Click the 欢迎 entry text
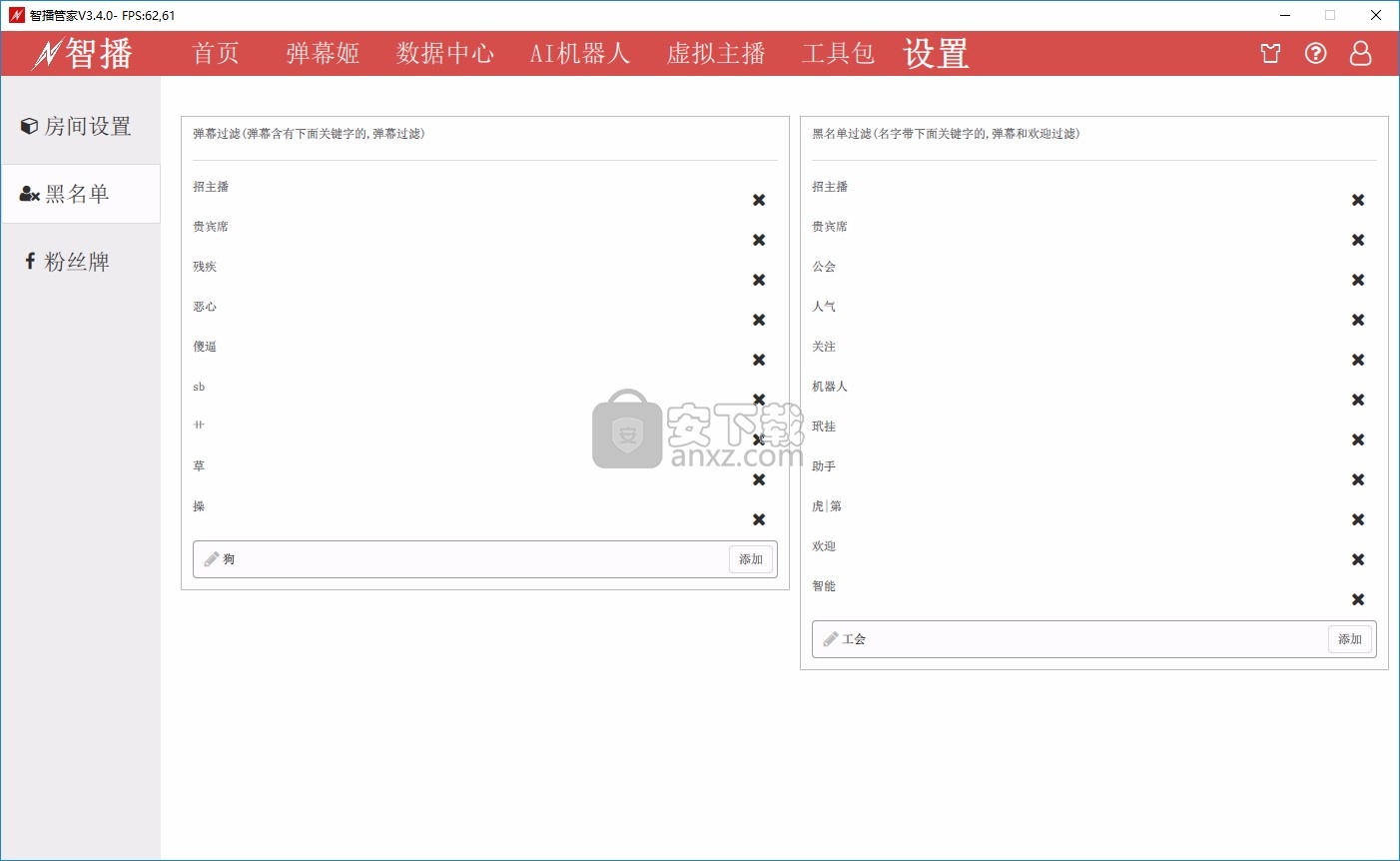 (x=824, y=546)
